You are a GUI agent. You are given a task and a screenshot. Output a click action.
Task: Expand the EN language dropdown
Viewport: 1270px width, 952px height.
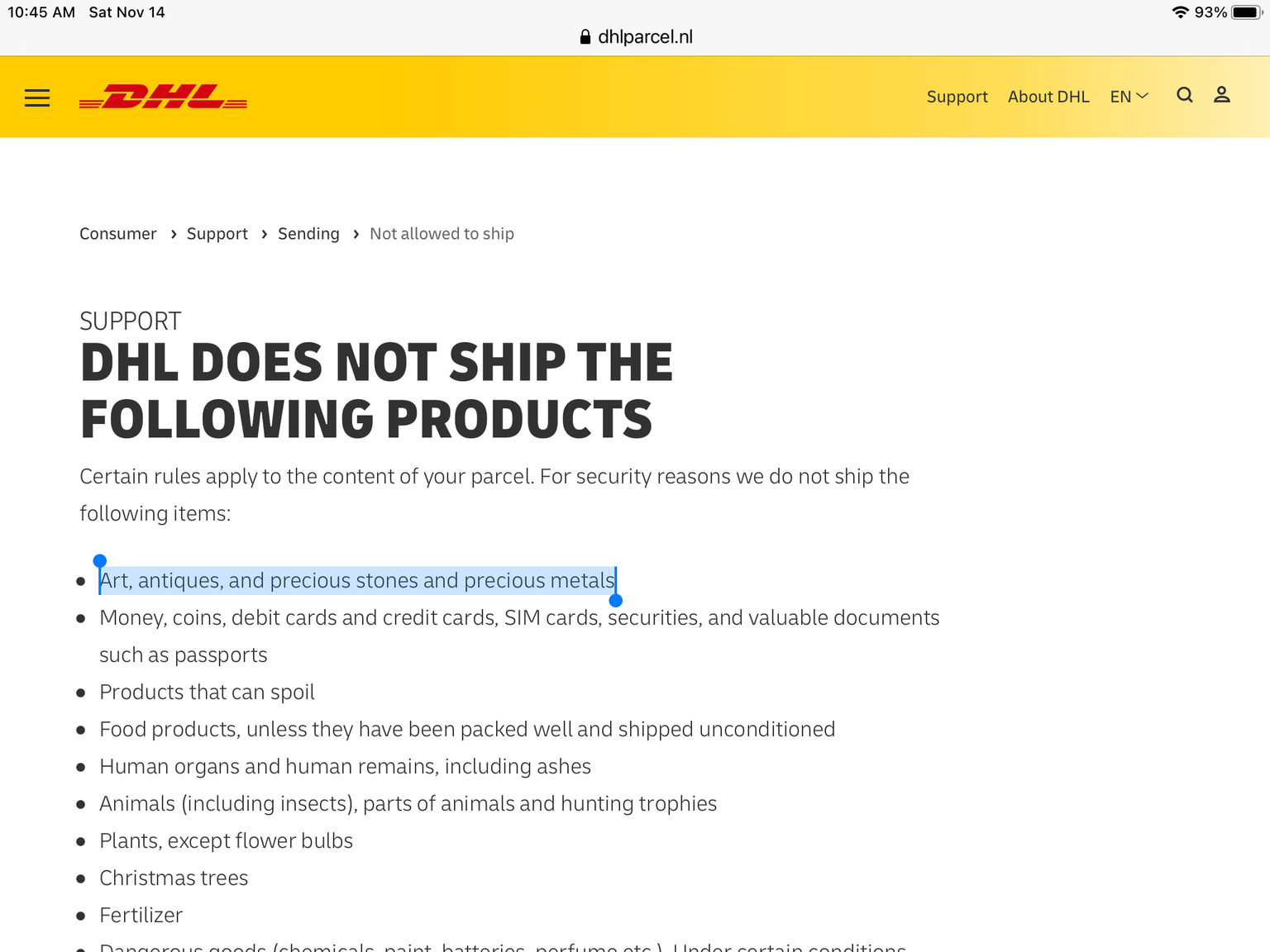pyautogui.click(x=1129, y=97)
